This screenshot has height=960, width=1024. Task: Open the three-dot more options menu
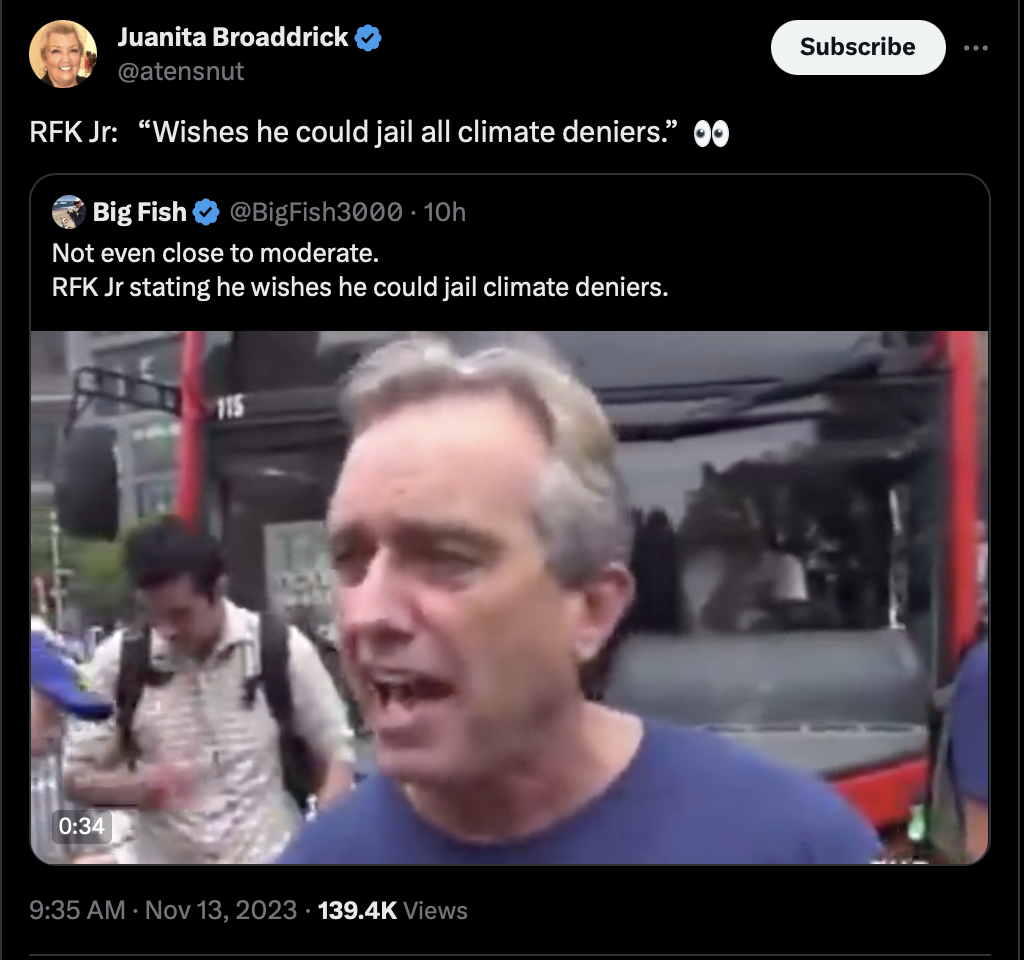[976, 48]
